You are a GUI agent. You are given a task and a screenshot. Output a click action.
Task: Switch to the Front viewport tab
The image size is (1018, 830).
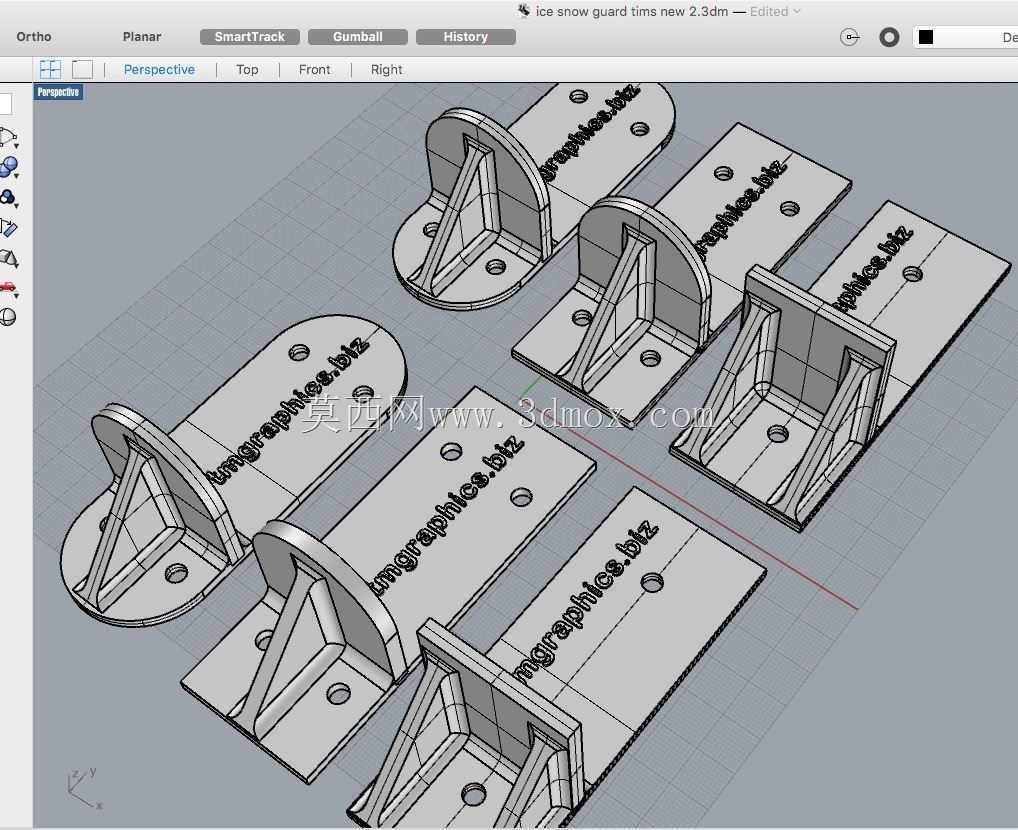pyautogui.click(x=314, y=69)
